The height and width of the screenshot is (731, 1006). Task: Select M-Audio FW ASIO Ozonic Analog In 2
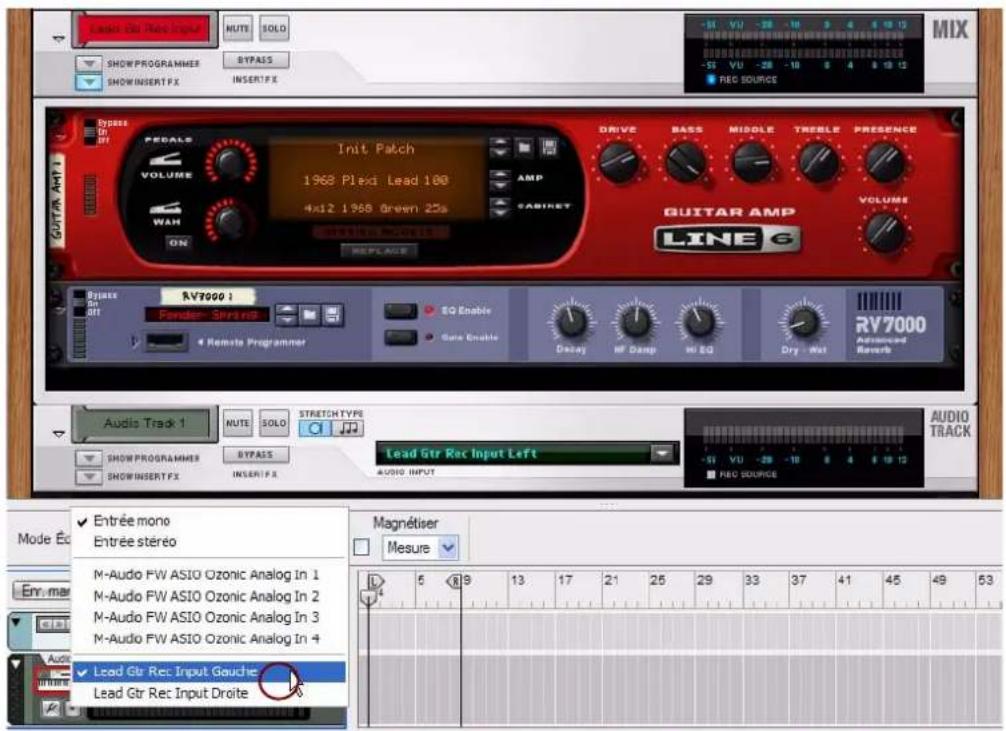point(209,596)
